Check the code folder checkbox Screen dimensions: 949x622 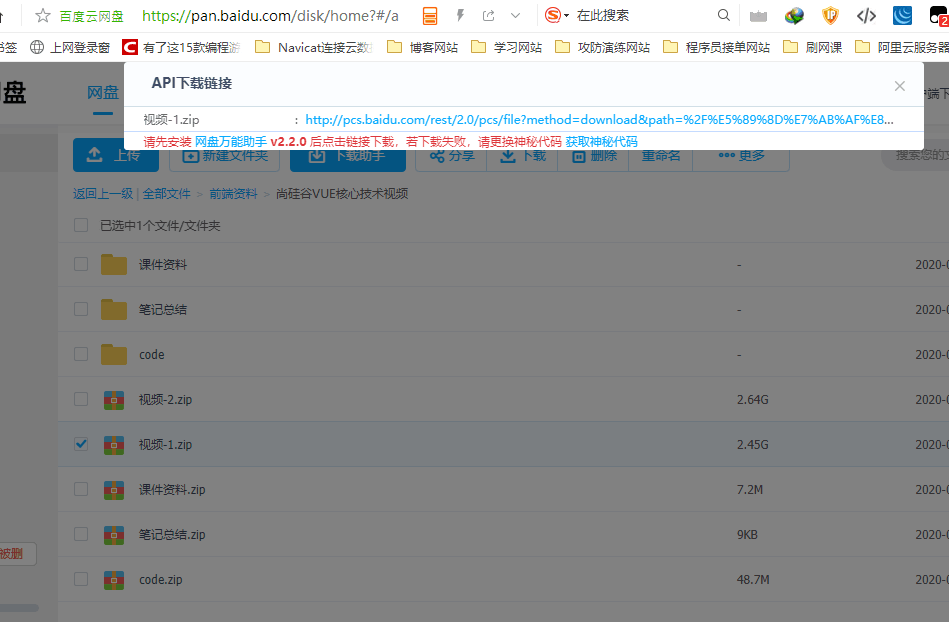tap(80, 354)
